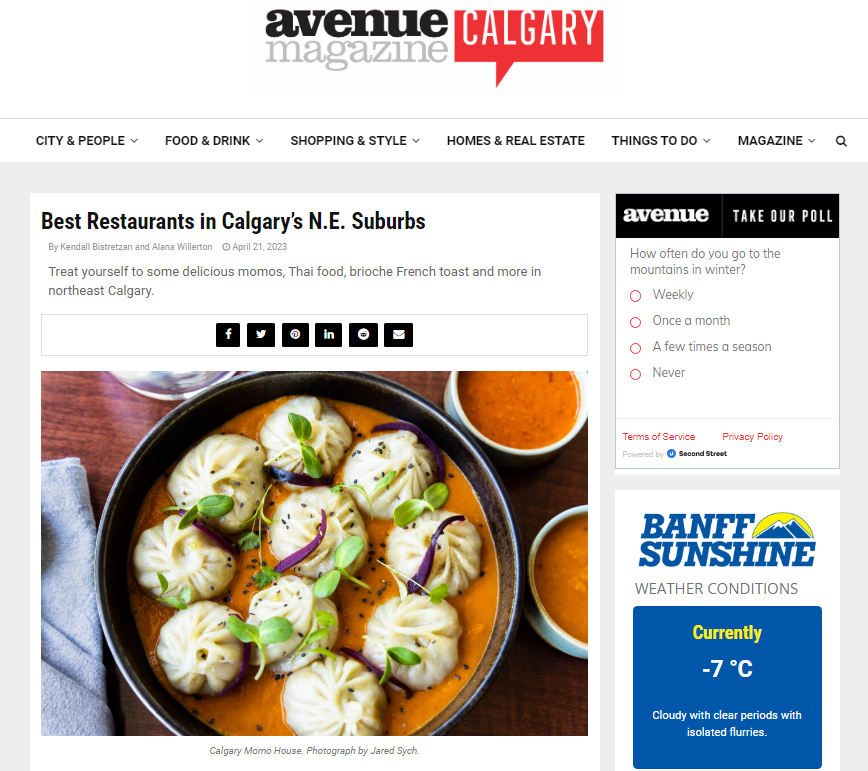Open the Privacy Policy link
The width and height of the screenshot is (868, 771).
point(752,437)
